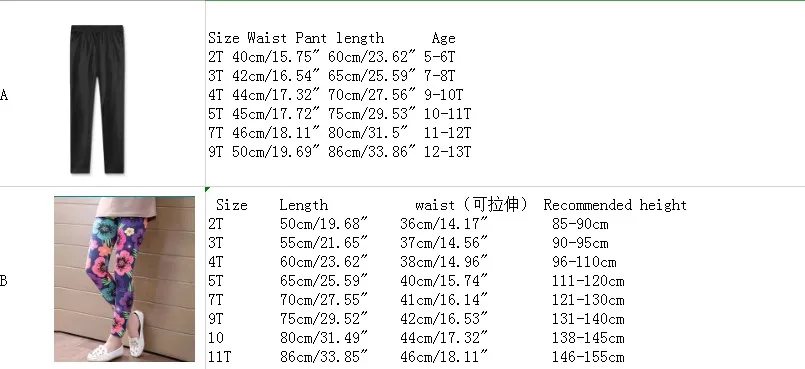Click the waist value '40cm/15.74"'

(444, 281)
